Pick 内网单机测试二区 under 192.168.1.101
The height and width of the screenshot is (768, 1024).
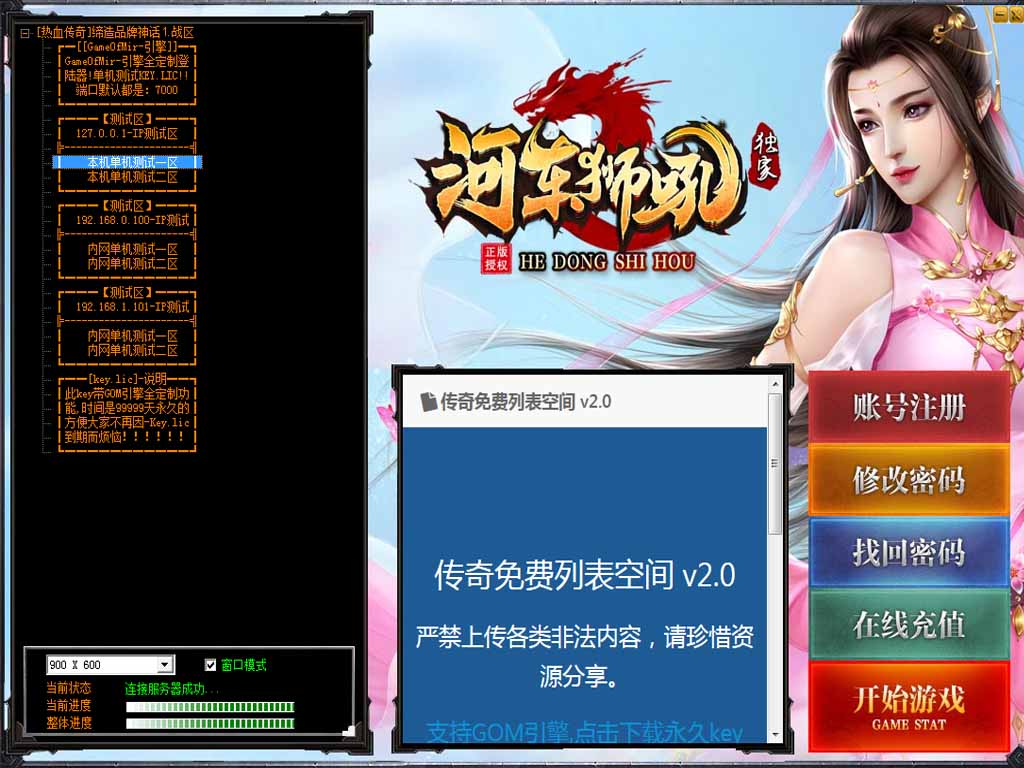133,350
